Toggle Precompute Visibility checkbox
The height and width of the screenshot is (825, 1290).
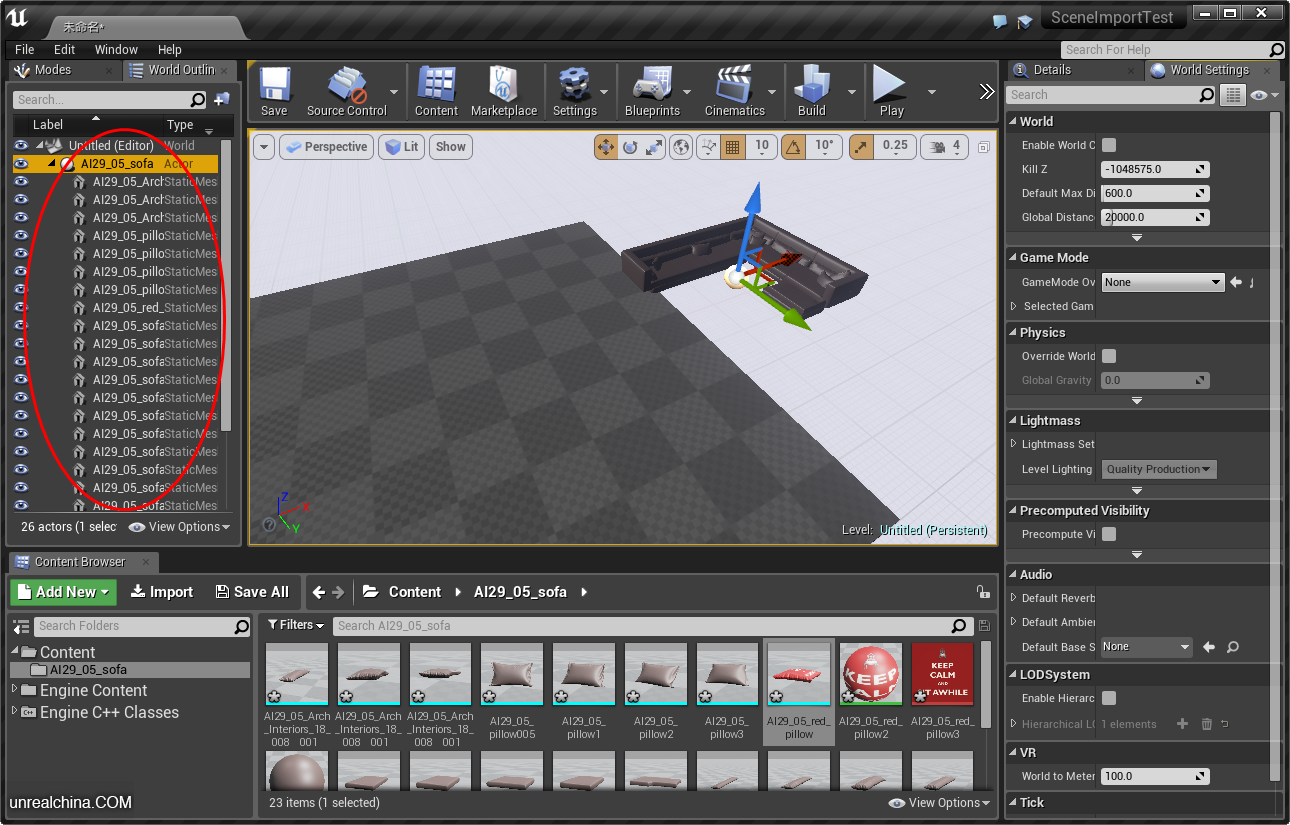tap(1109, 534)
